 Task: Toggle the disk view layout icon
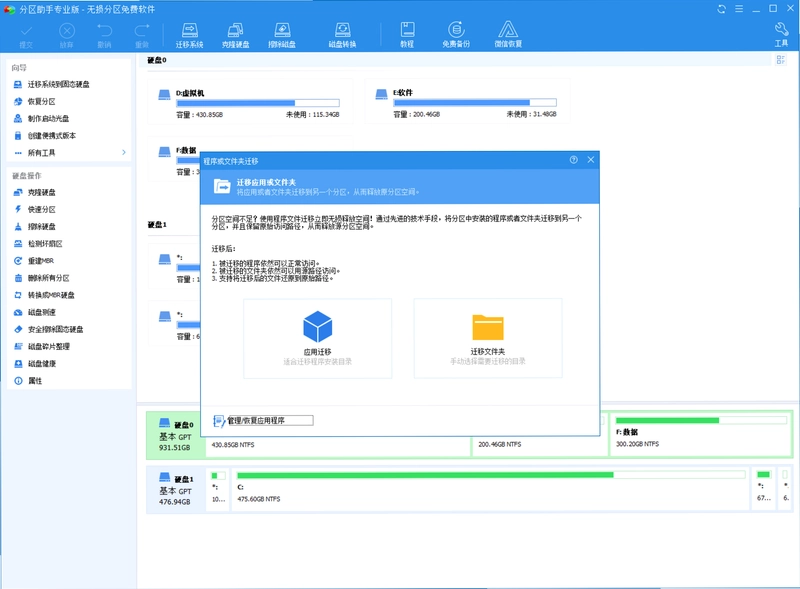coord(781,60)
